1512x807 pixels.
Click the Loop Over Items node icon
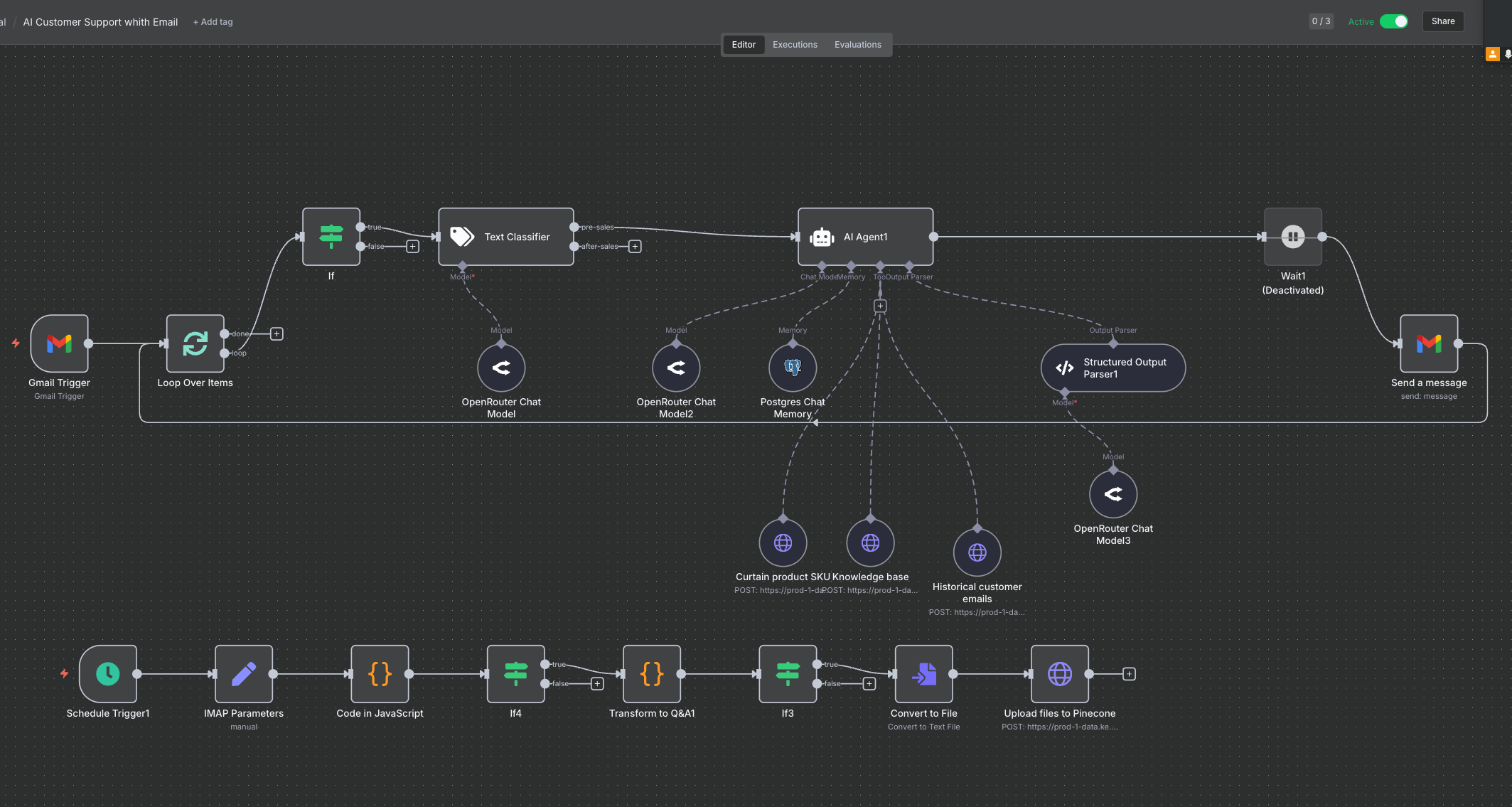[194, 343]
